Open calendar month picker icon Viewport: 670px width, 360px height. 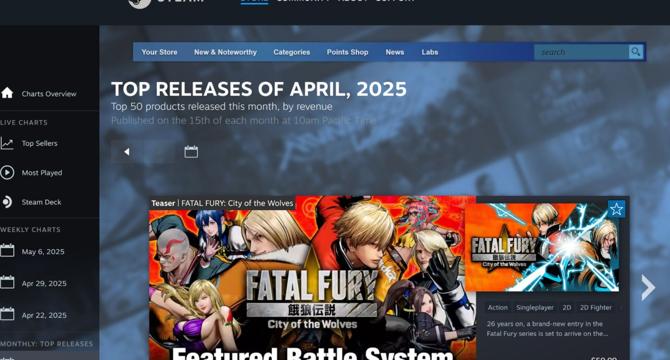point(191,152)
